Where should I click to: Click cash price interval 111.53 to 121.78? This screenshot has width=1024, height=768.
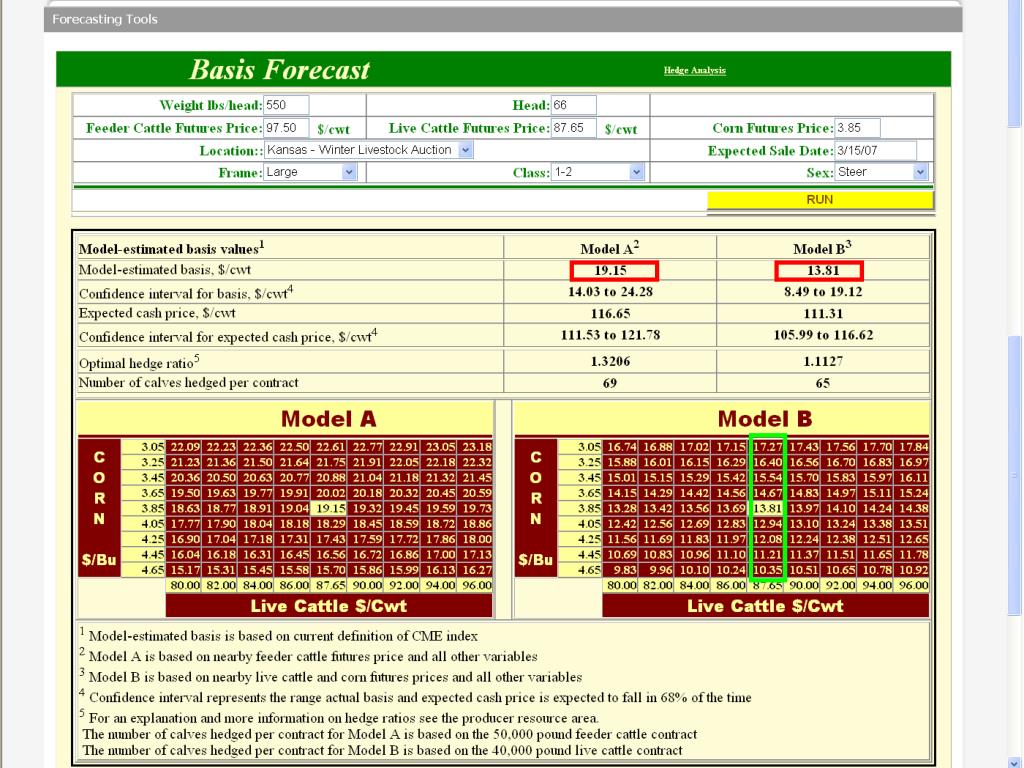point(610,335)
